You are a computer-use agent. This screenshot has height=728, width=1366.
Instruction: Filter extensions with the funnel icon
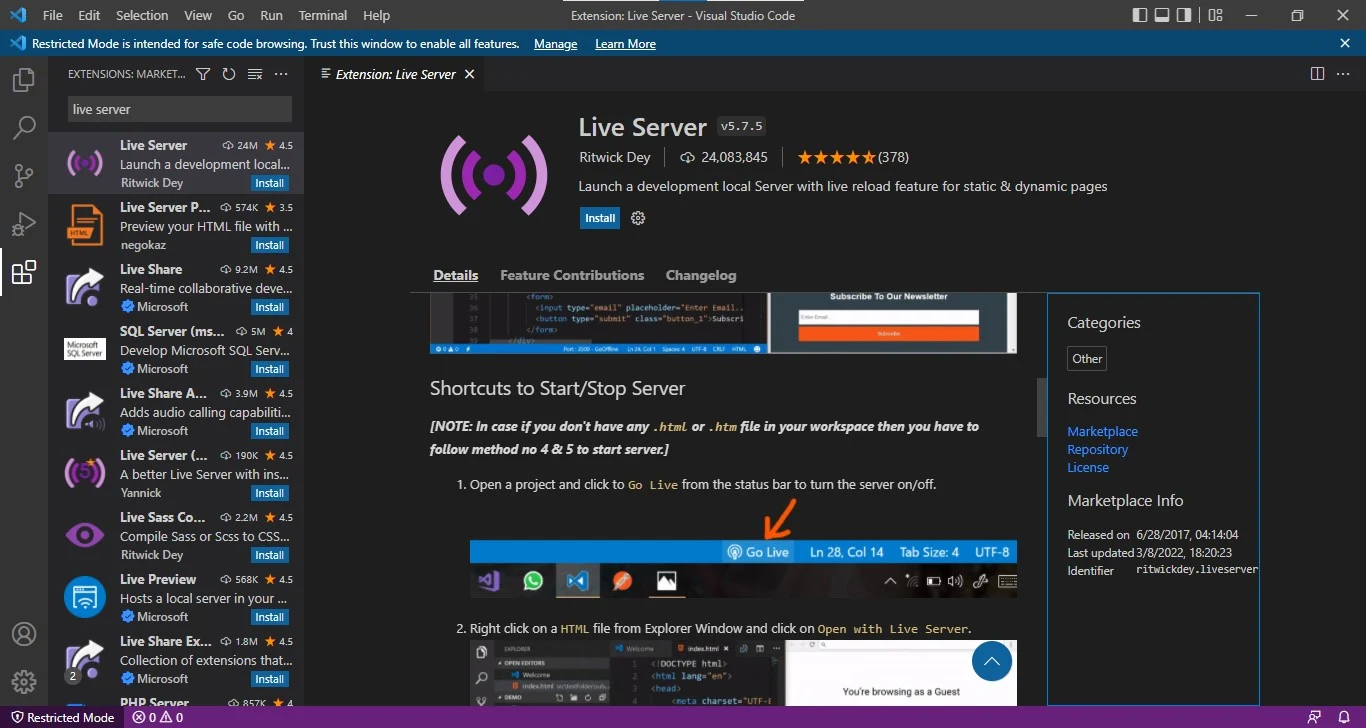tap(203, 74)
